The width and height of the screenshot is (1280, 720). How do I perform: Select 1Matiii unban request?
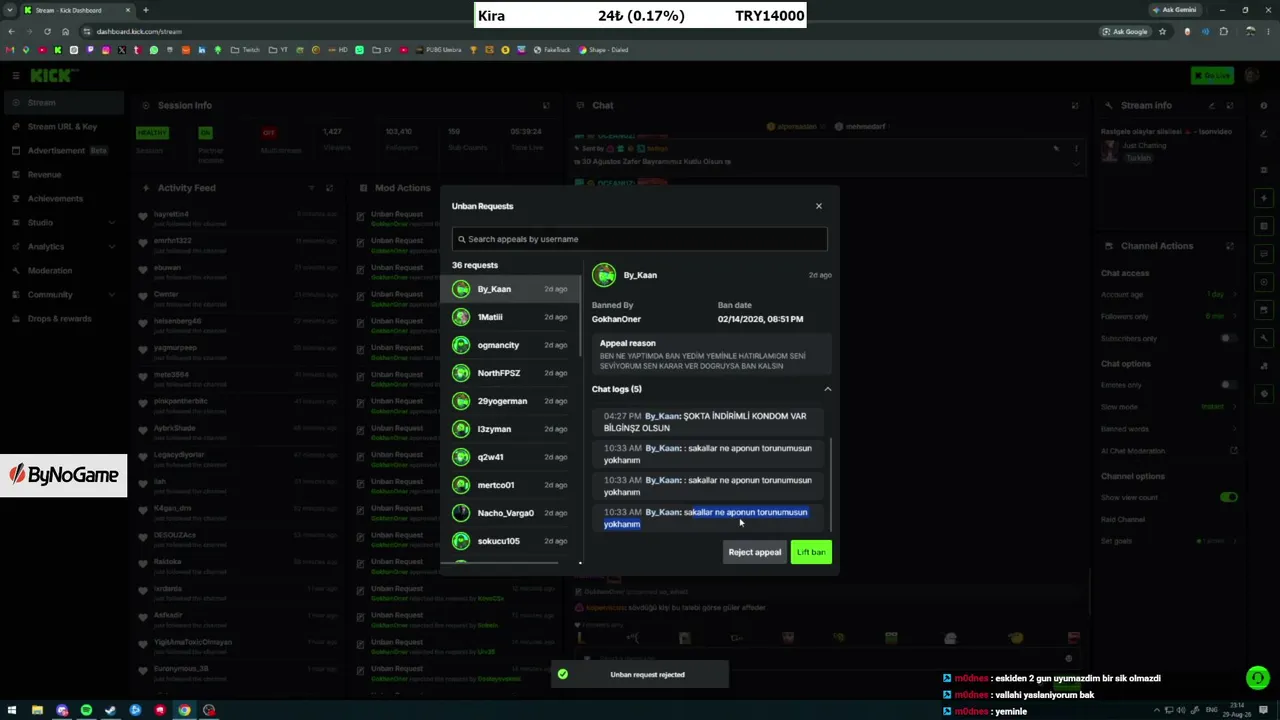tap(511, 317)
